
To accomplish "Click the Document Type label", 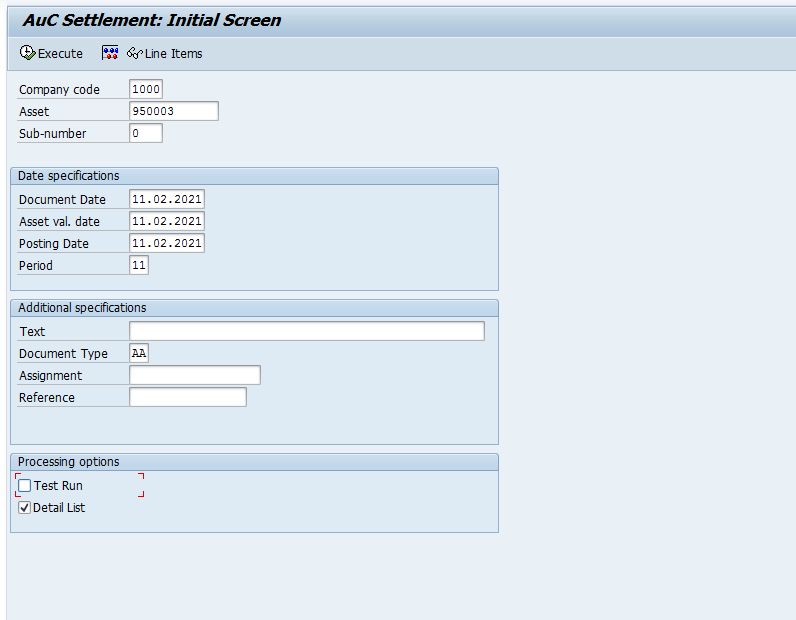I will [63, 354].
